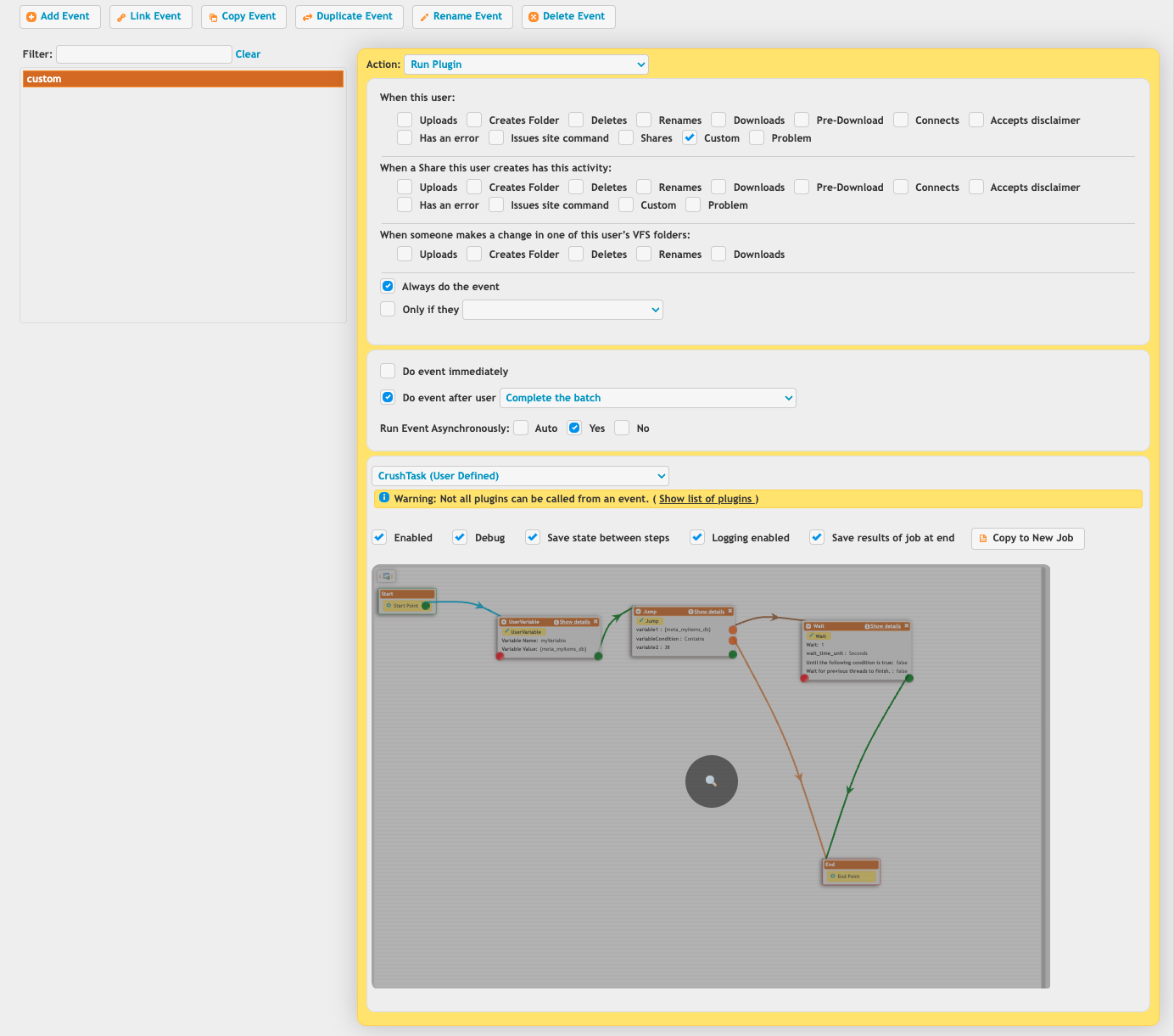Click the info icon in the warning banner
Viewport: 1174px width, 1036px height.
[x=384, y=498]
